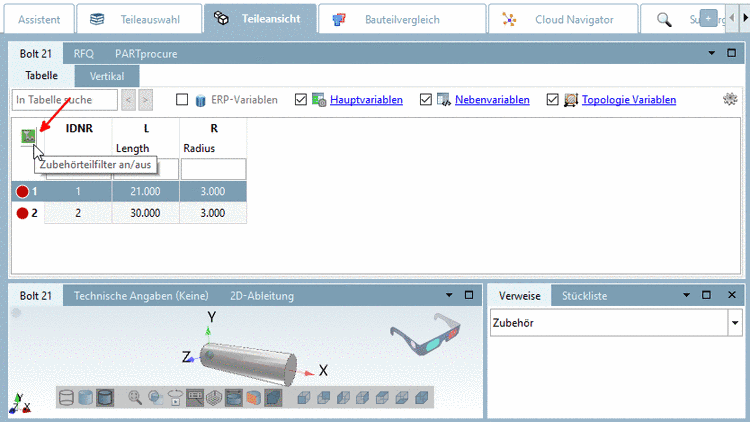
Task: Select table row 2 with length 30.000
Action: [x=129, y=213]
